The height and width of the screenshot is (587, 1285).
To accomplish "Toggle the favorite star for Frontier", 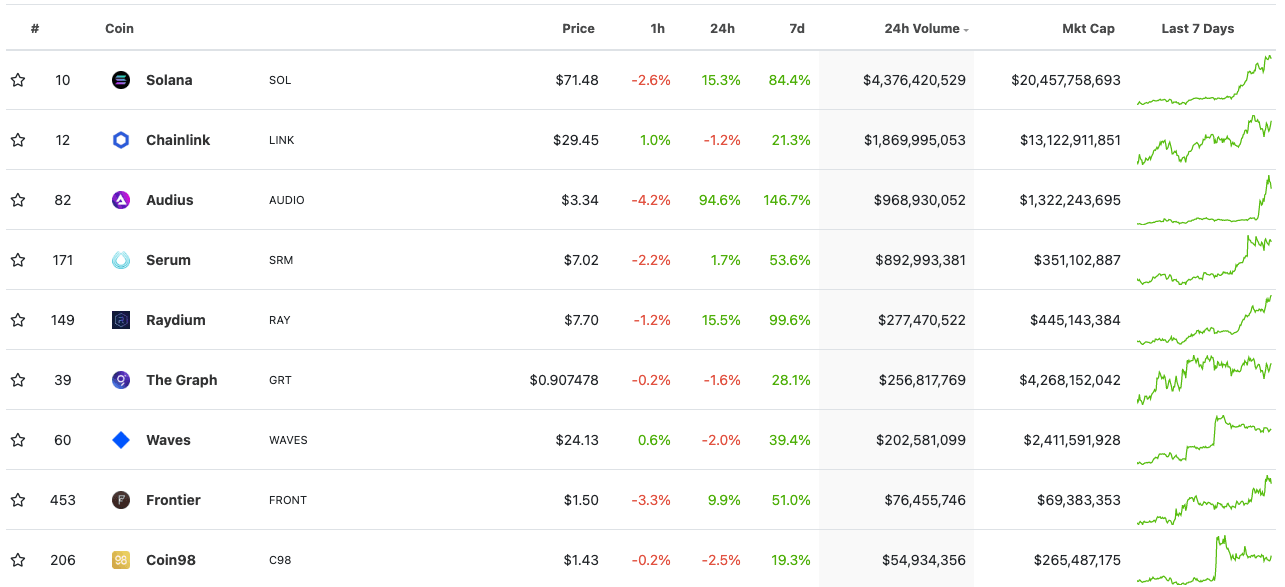I will pos(18,500).
